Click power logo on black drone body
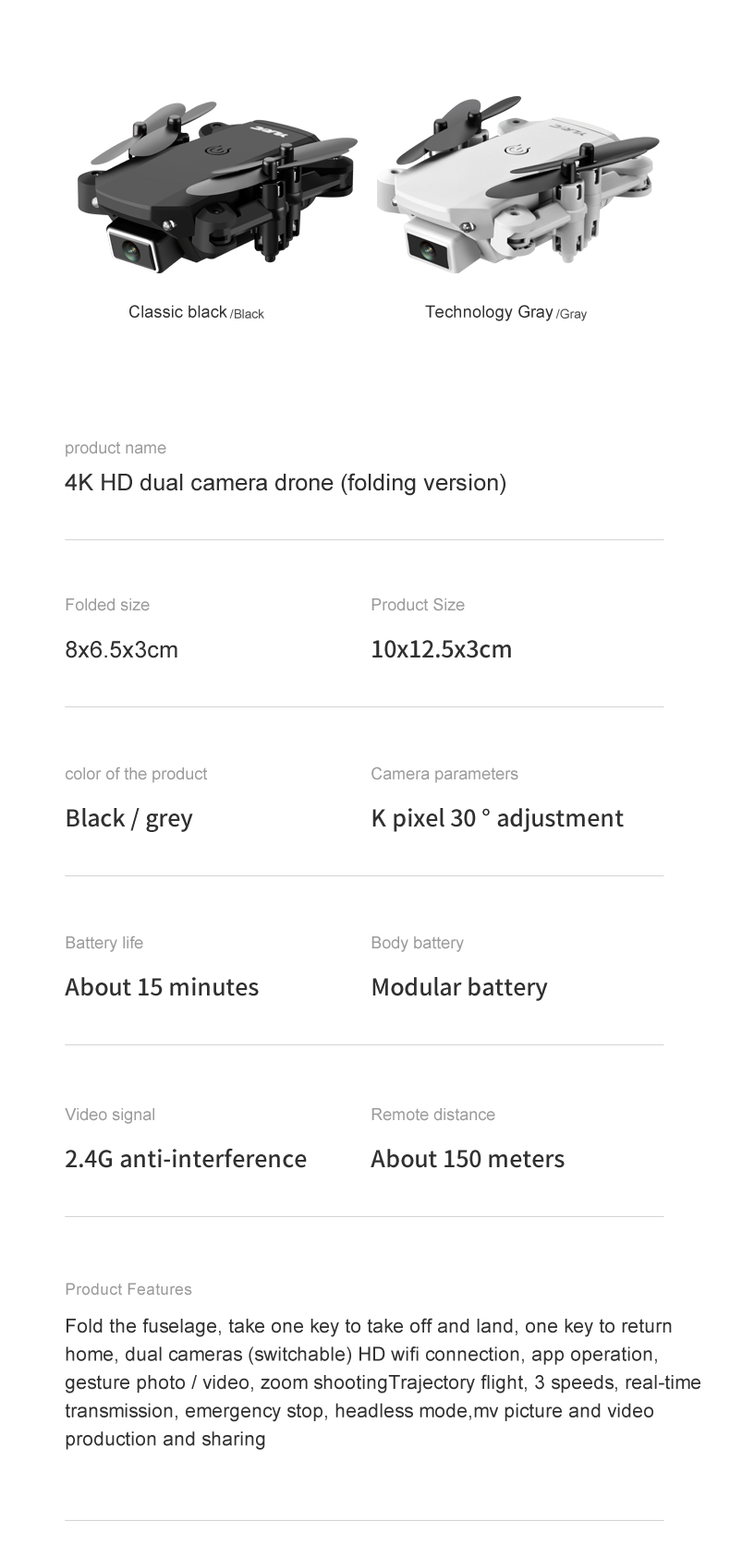Viewport: 730px width, 1568px height. click(218, 152)
